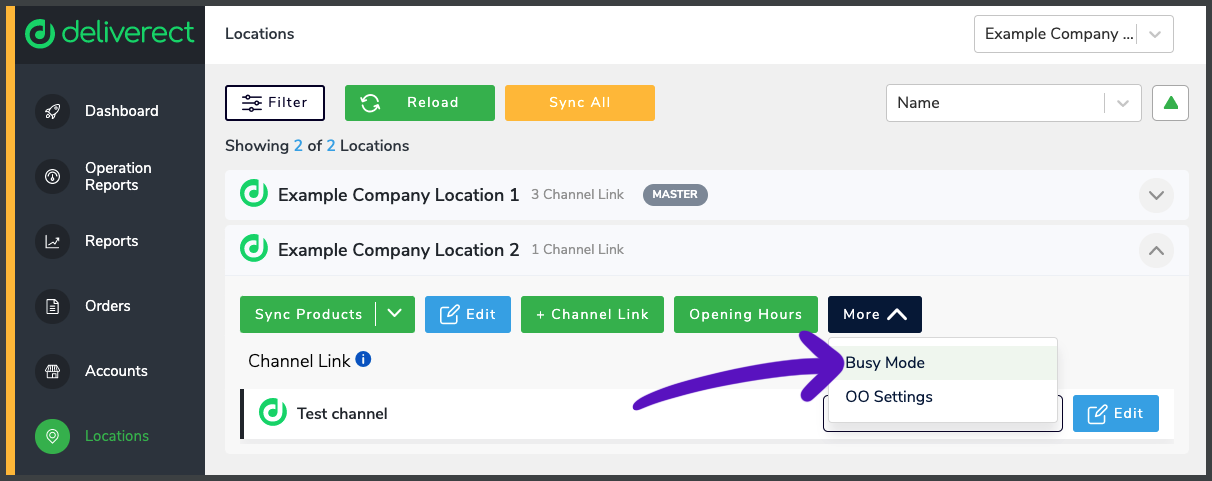The height and width of the screenshot is (481, 1212).
Task: Open Reports chart icon
Action: pyautogui.click(x=52, y=241)
